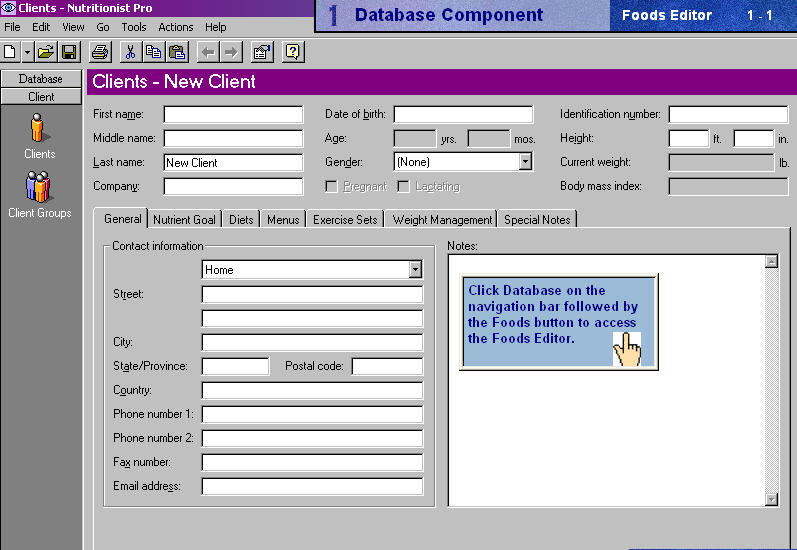
Task: Click the Client navigation bar button
Action: pos(41,97)
